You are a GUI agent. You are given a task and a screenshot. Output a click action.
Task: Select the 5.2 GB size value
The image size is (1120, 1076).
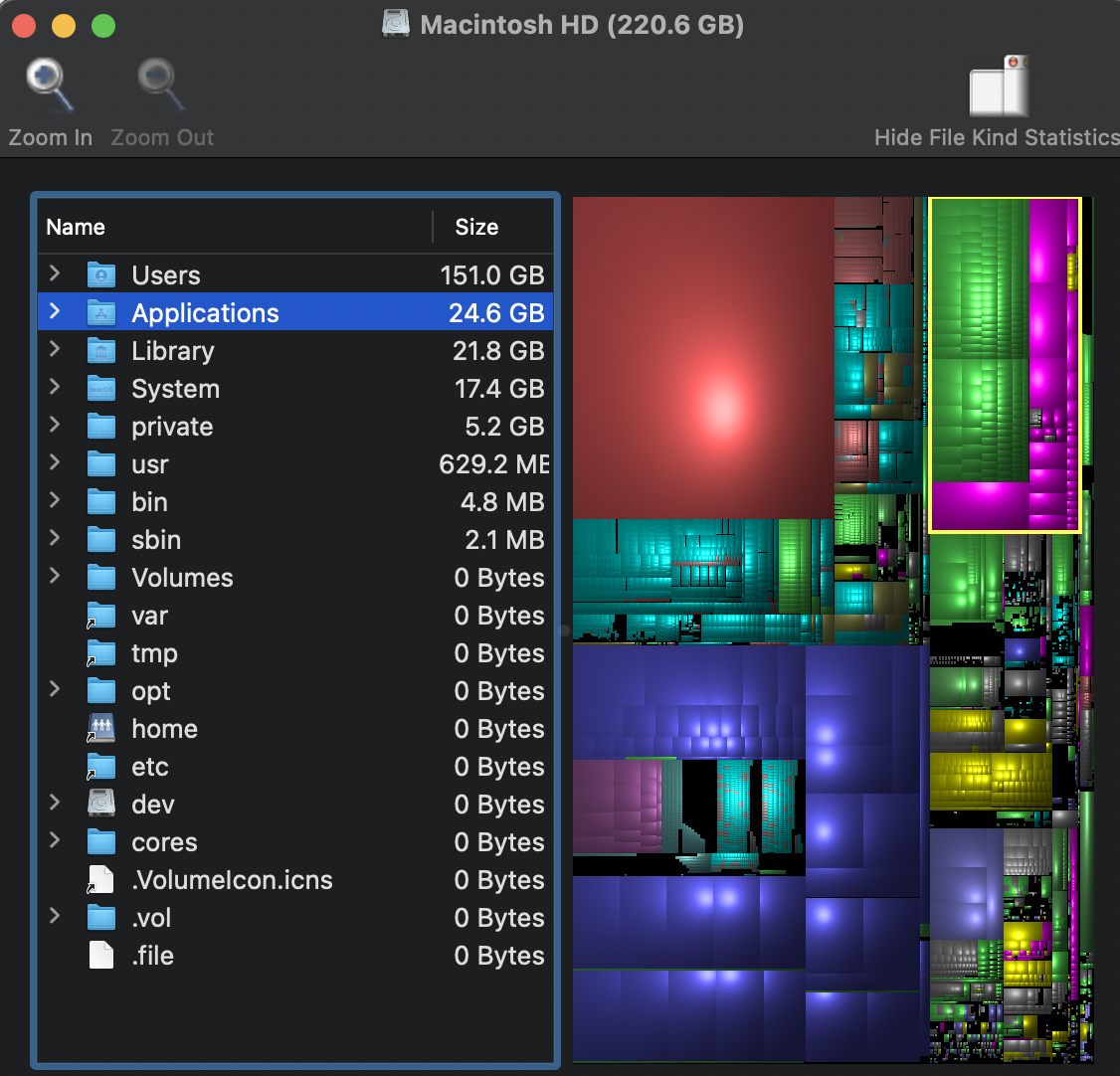[x=504, y=427]
